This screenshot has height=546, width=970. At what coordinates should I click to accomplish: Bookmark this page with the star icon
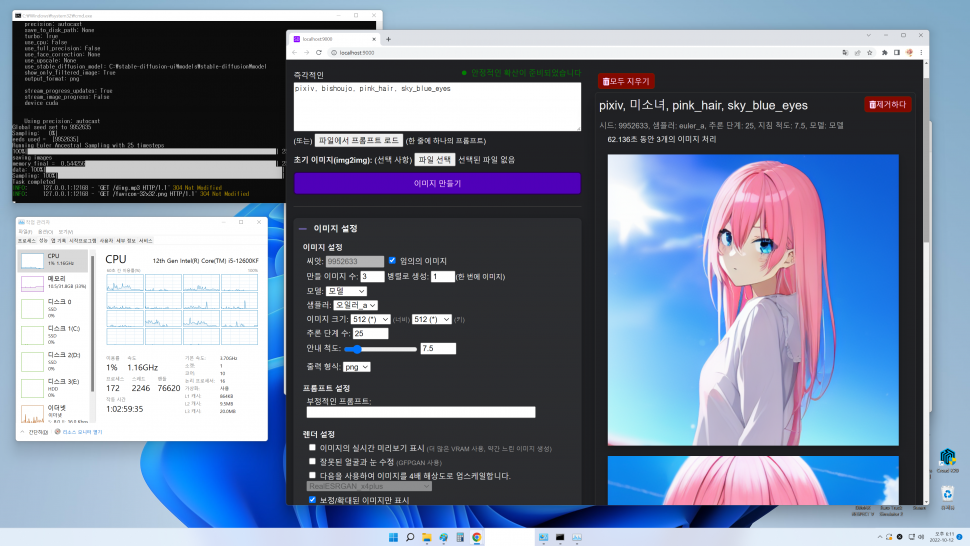click(870, 53)
